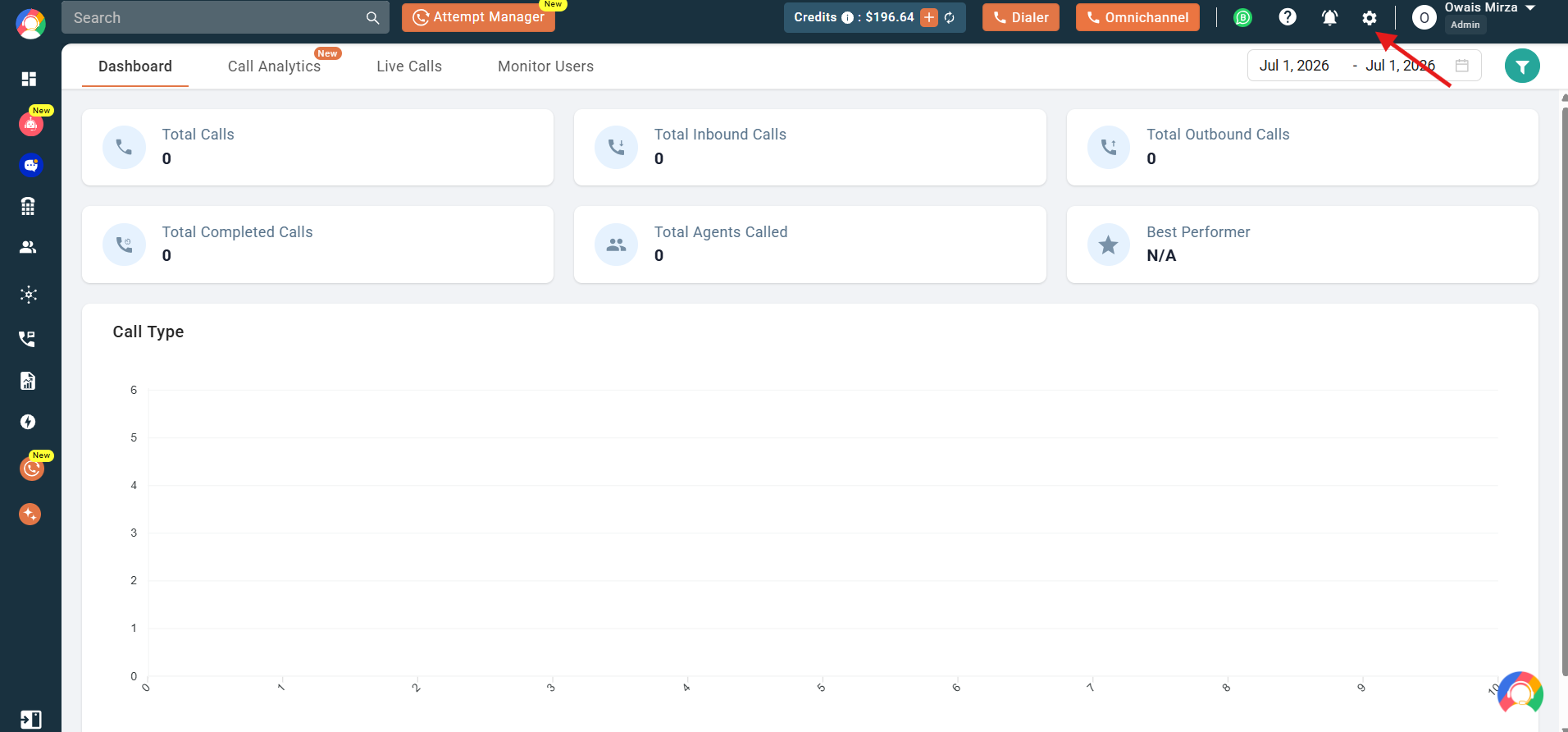Viewport: 1568px width, 732px height.
Task: Open the settings gear icon
Action: click(1370, 17)
